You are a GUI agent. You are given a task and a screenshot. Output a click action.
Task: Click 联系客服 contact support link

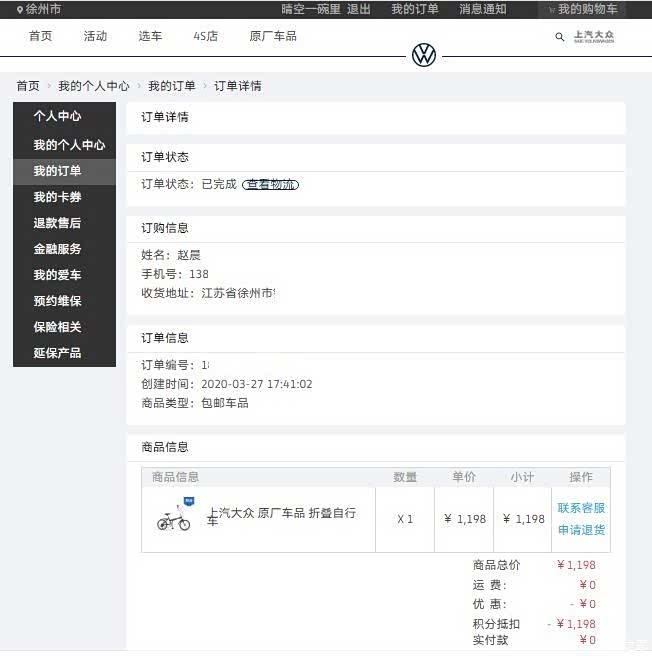[x=581, y=508]
